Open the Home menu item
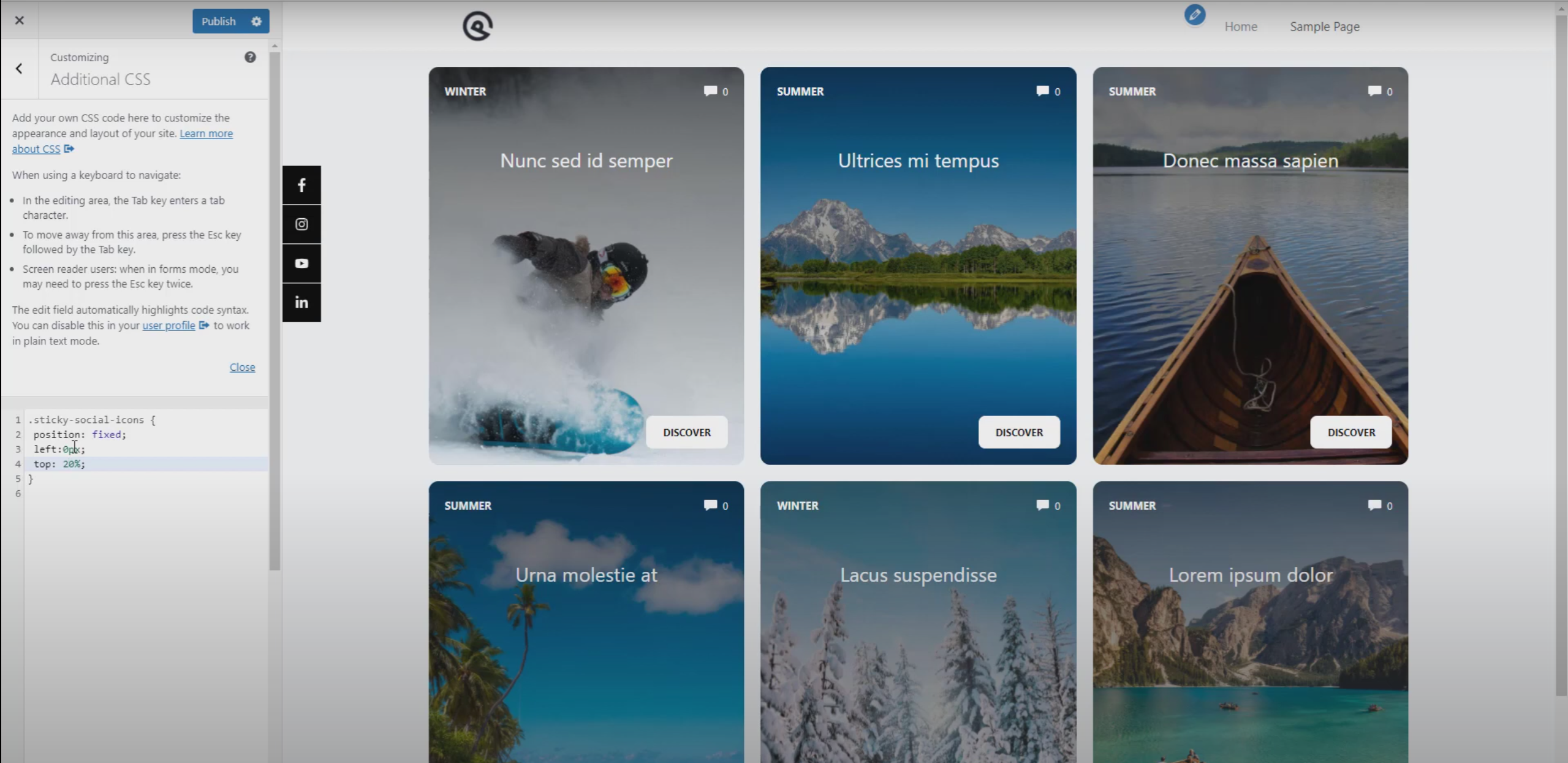This screenshot has width=1568, height=763. click(x=1240, y=26)
